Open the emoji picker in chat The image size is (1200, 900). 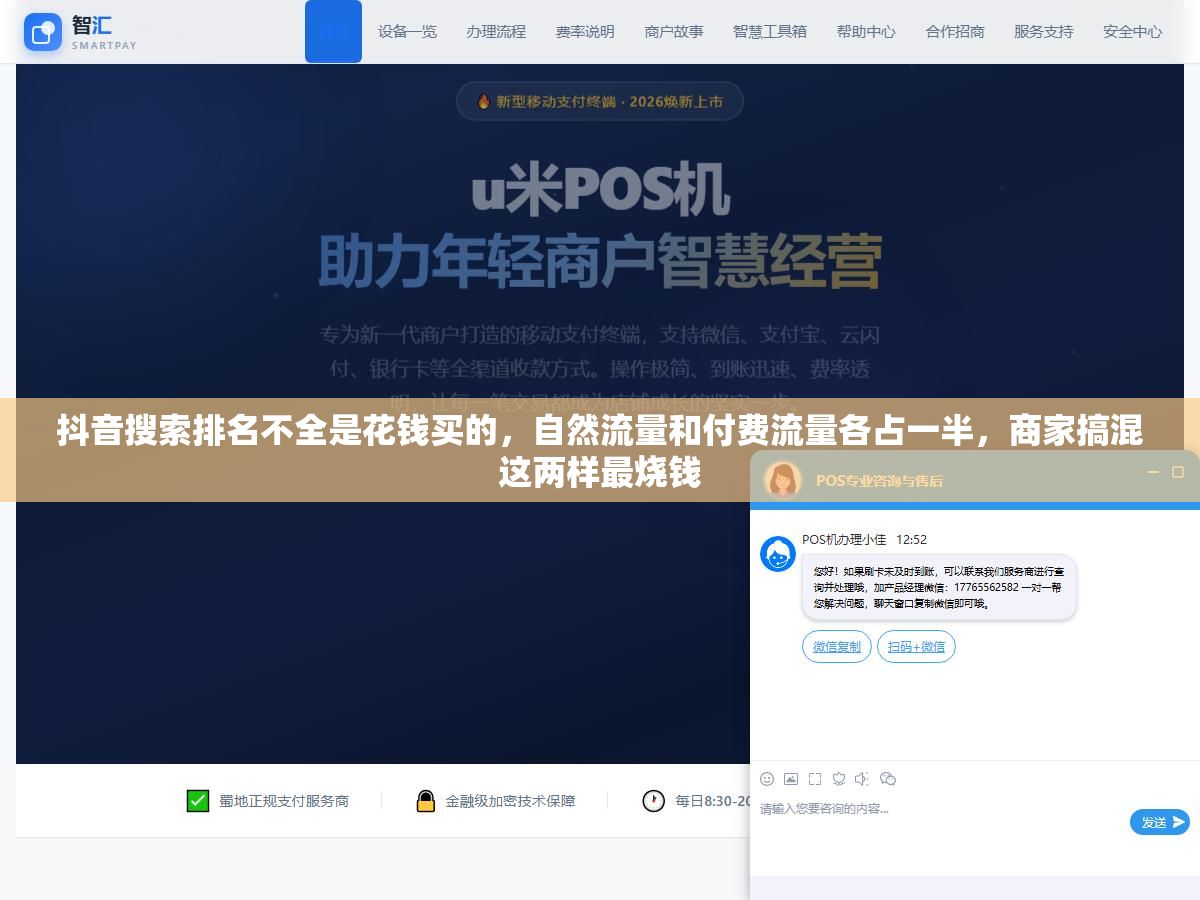point(767,779)
